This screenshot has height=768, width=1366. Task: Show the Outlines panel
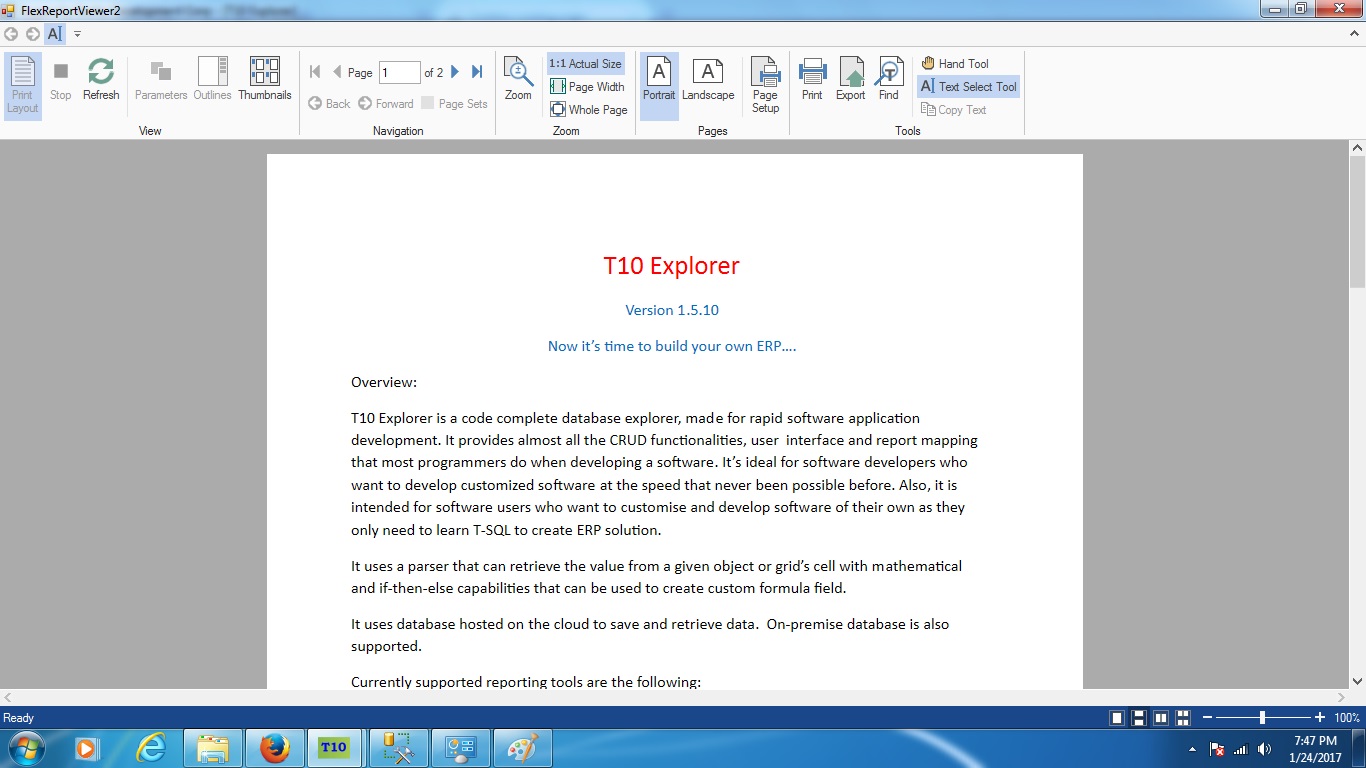click(213, 82)
